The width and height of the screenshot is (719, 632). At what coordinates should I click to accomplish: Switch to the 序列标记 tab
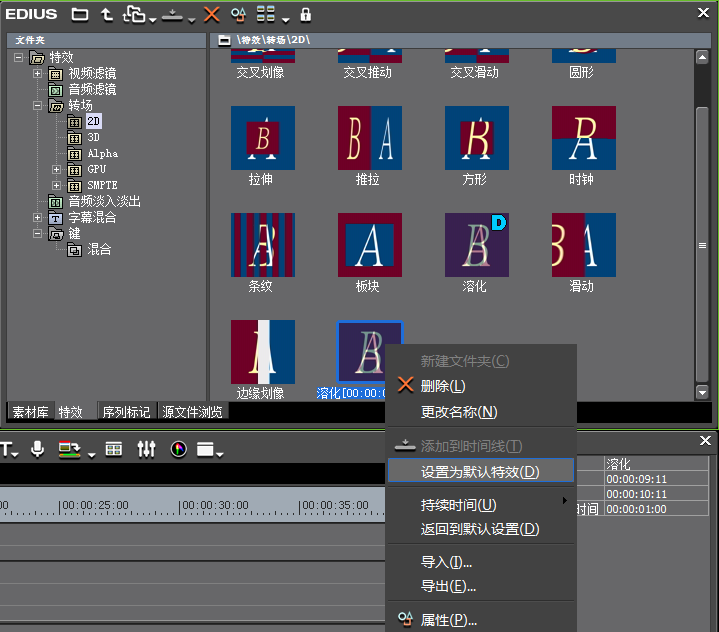[x=126, y=412]
